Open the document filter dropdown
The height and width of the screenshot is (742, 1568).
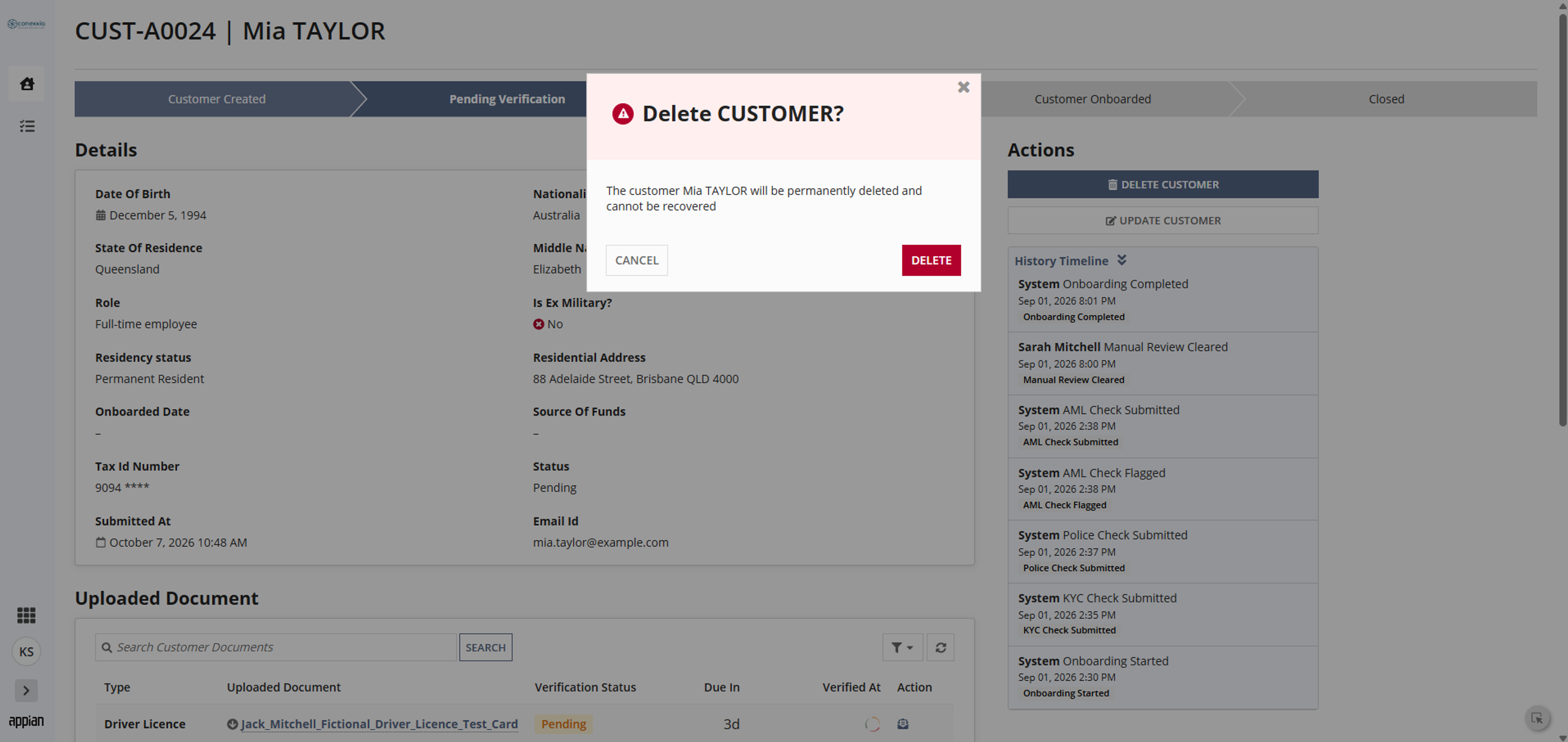click(x=902, y=647)
